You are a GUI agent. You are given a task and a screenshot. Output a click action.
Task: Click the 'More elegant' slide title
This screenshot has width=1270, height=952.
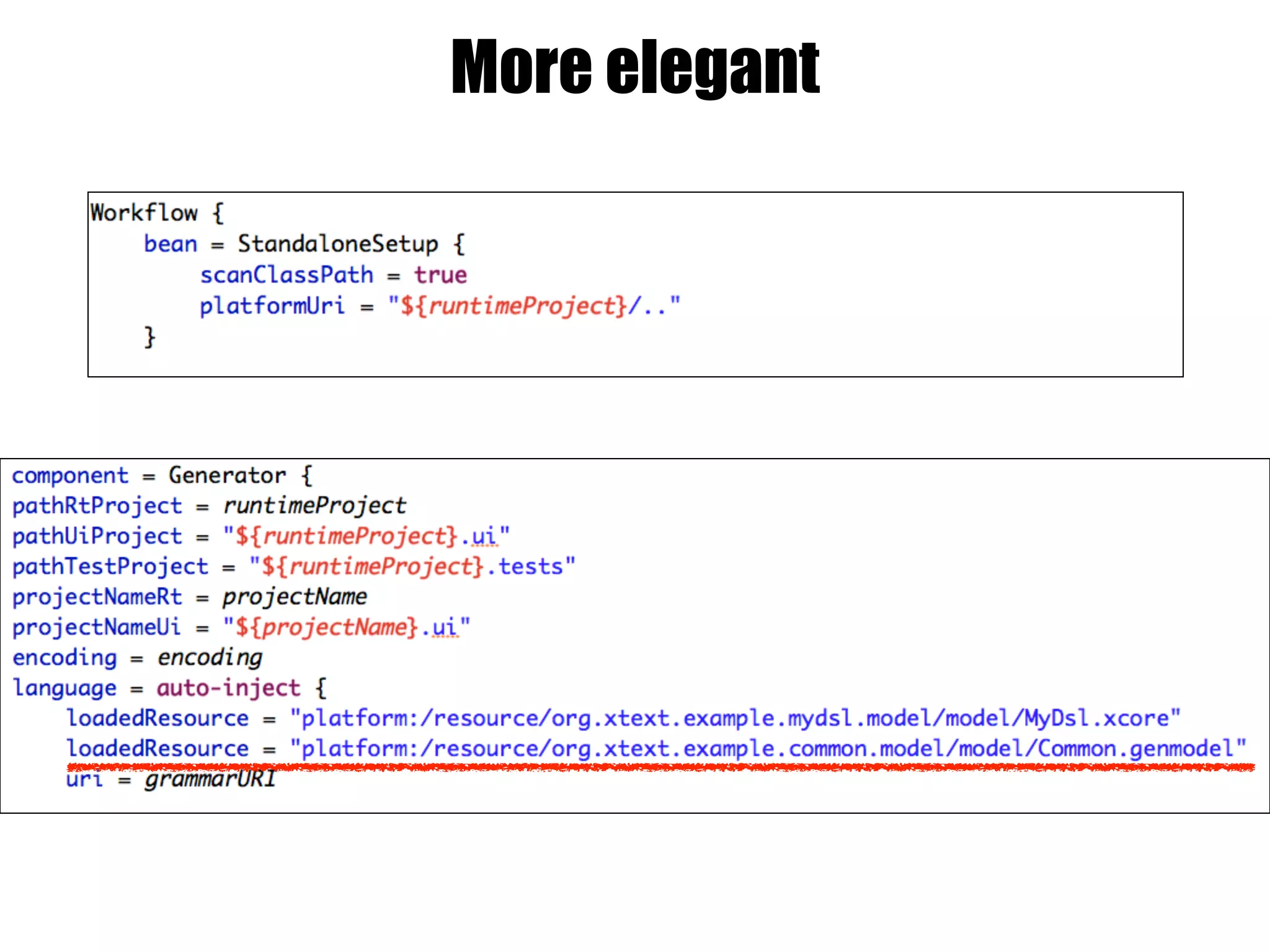(635, 67)
